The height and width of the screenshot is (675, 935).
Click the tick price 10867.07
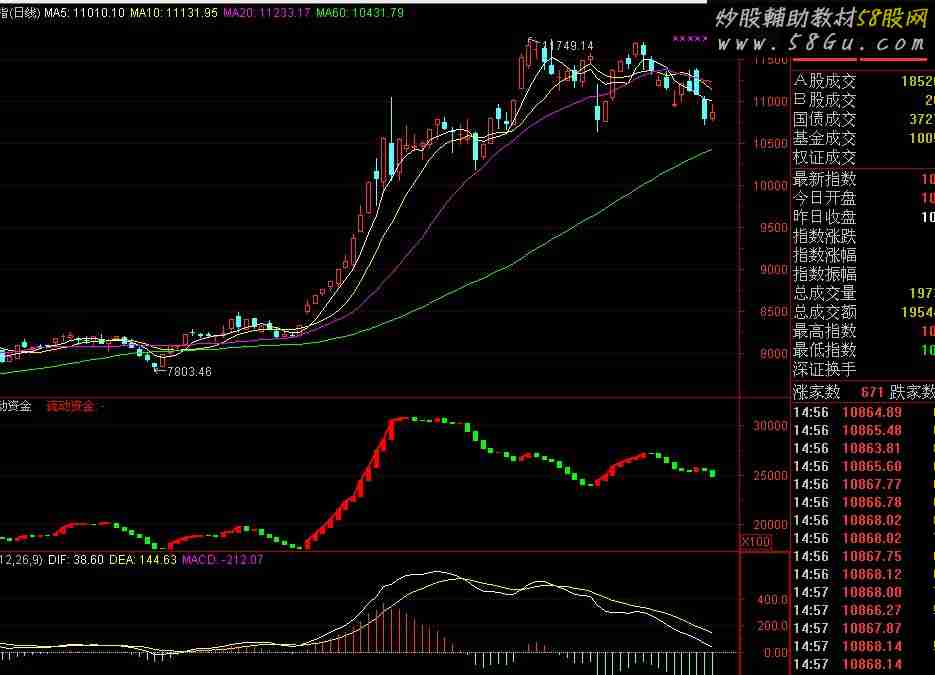(x=872, y=628)
